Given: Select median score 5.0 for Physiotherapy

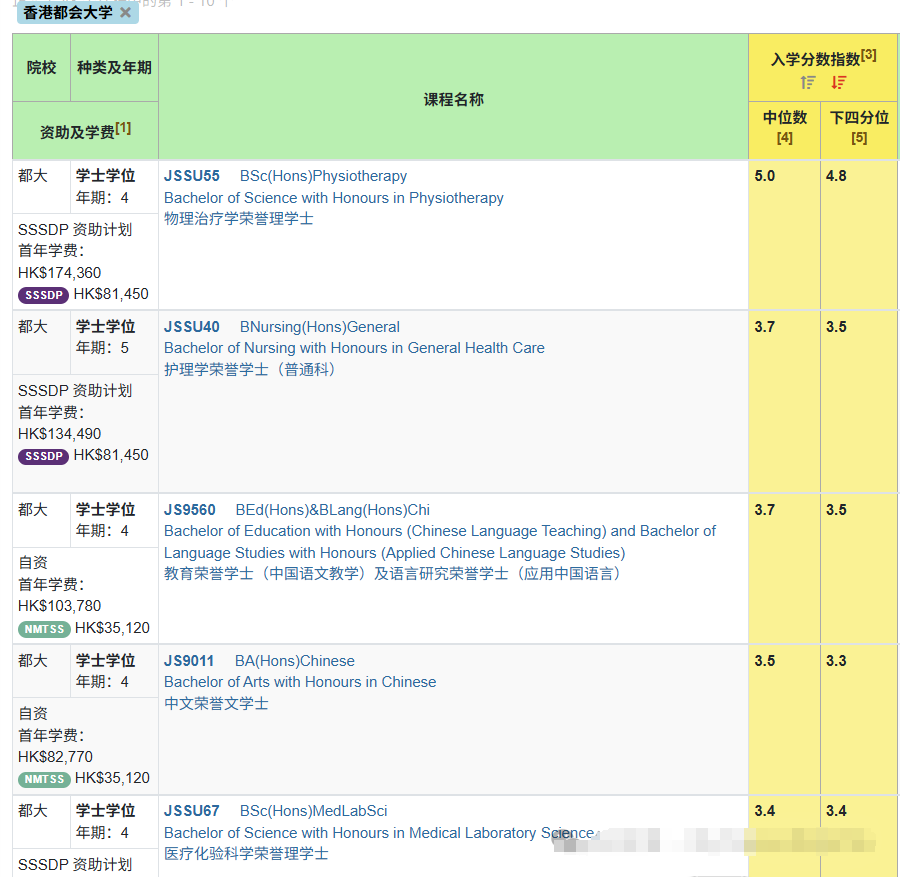Looking at the screenshot, I should coord(765,176).
